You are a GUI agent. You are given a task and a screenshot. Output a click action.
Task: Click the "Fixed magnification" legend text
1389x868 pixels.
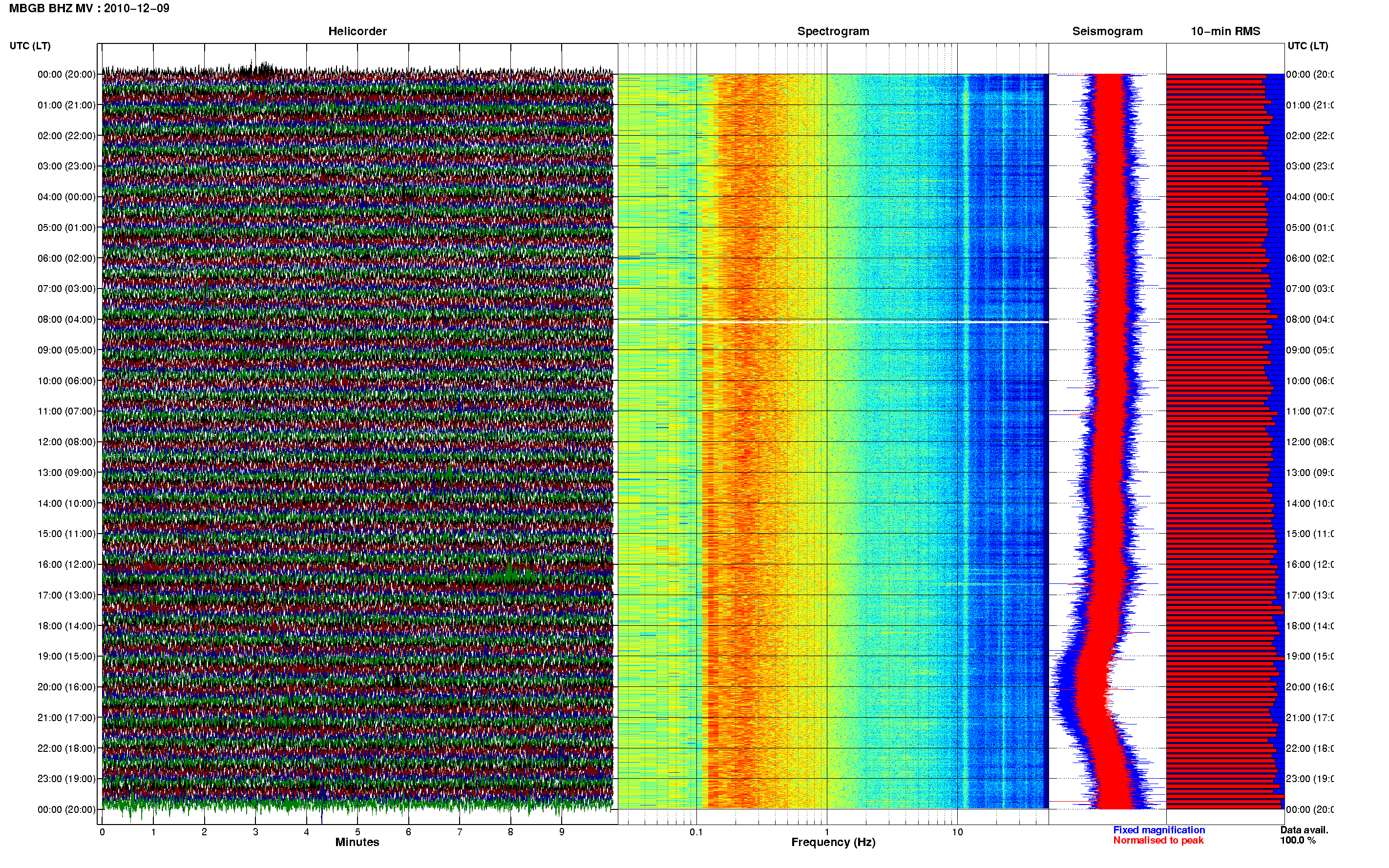point(1159,830)
